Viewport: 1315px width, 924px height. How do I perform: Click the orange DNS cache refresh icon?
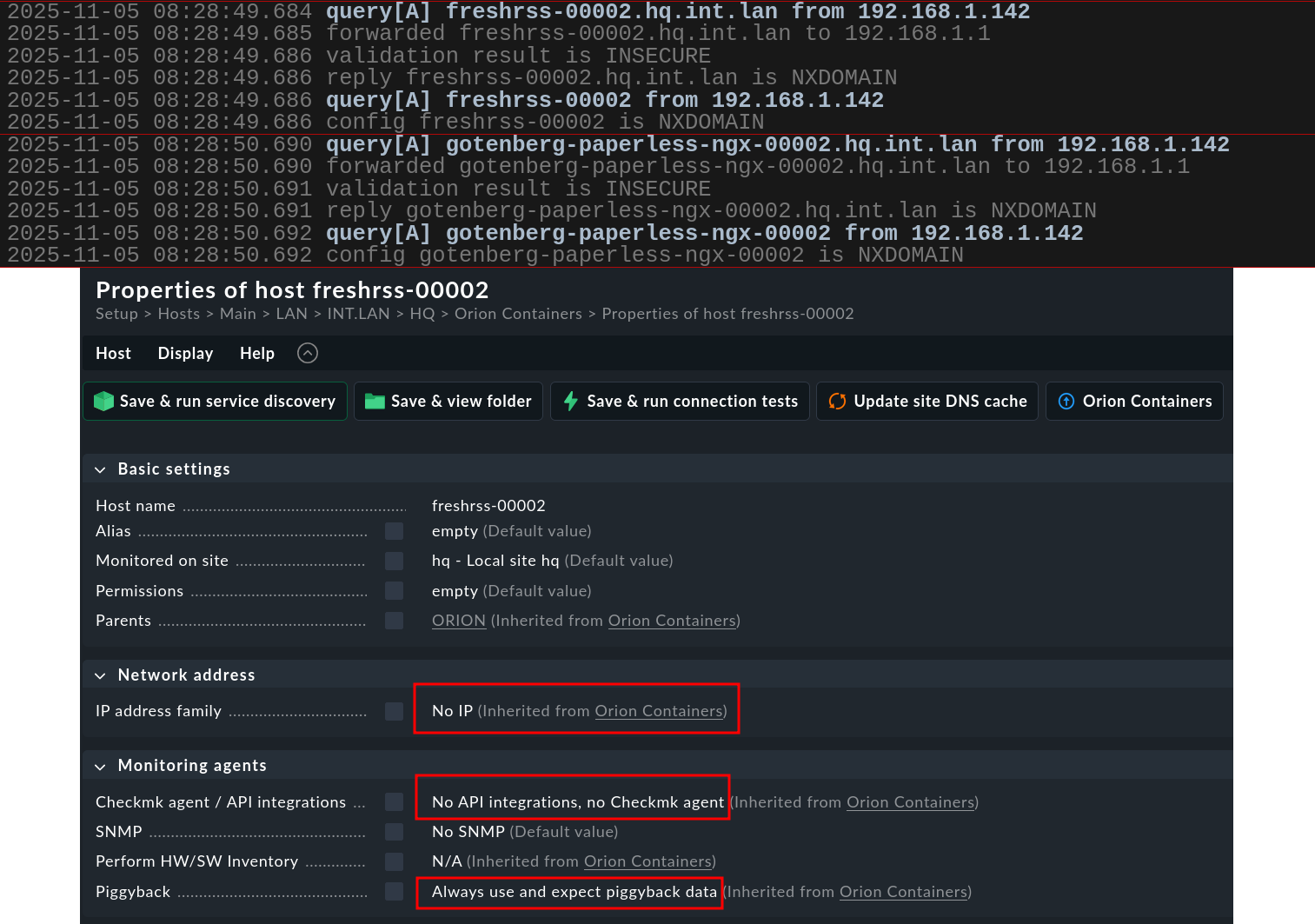pyautogui.click(x=837, y=402)
